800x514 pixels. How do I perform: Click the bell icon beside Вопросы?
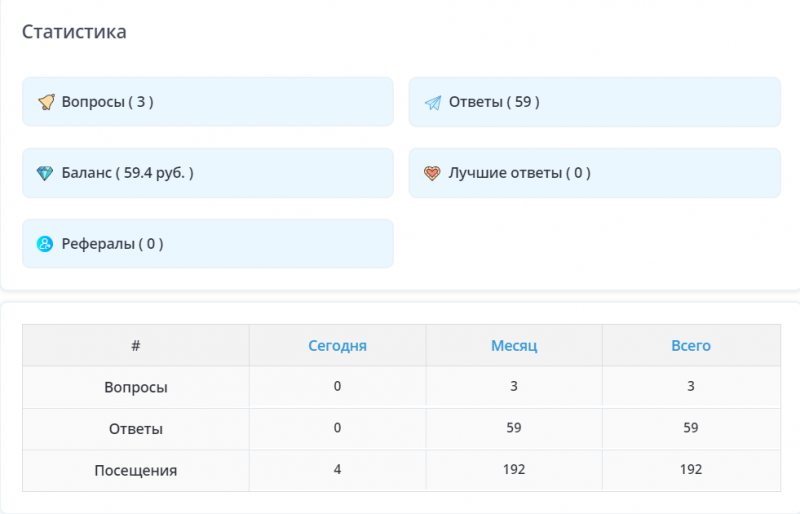pos(46,102)
